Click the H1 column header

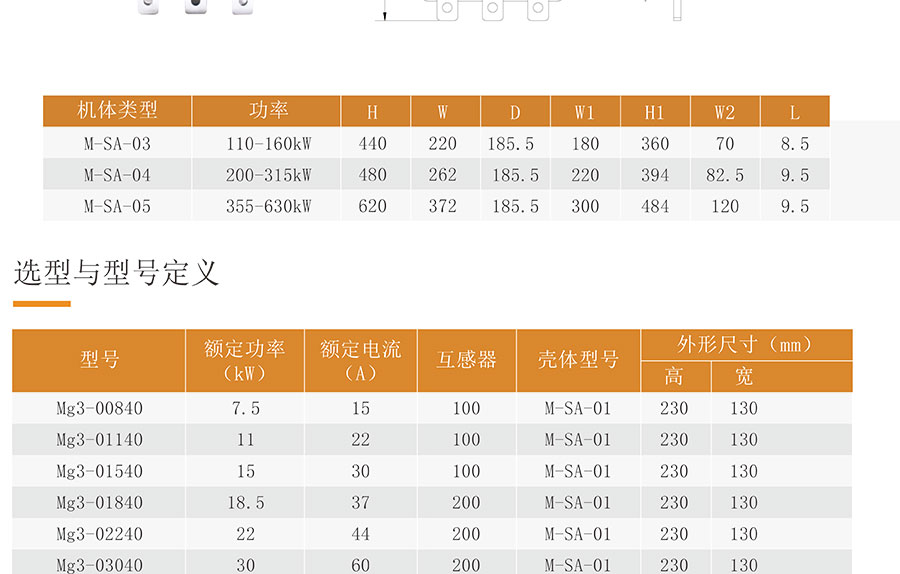[654, 111]
